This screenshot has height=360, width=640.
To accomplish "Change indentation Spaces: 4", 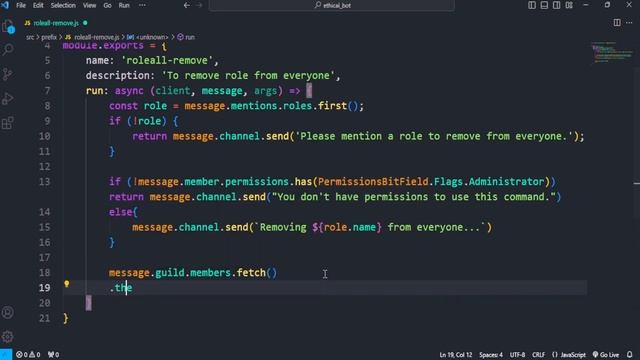I will tap(491, 355).
